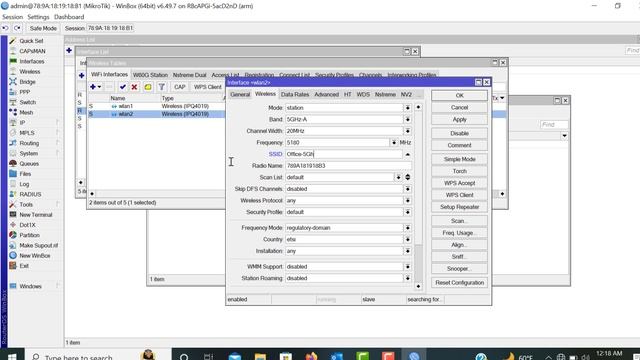The height and width of the screenshot is (360, 640).
Task: Open RADIUS menu
Action: pyautogui.click(x=30, y=194)
